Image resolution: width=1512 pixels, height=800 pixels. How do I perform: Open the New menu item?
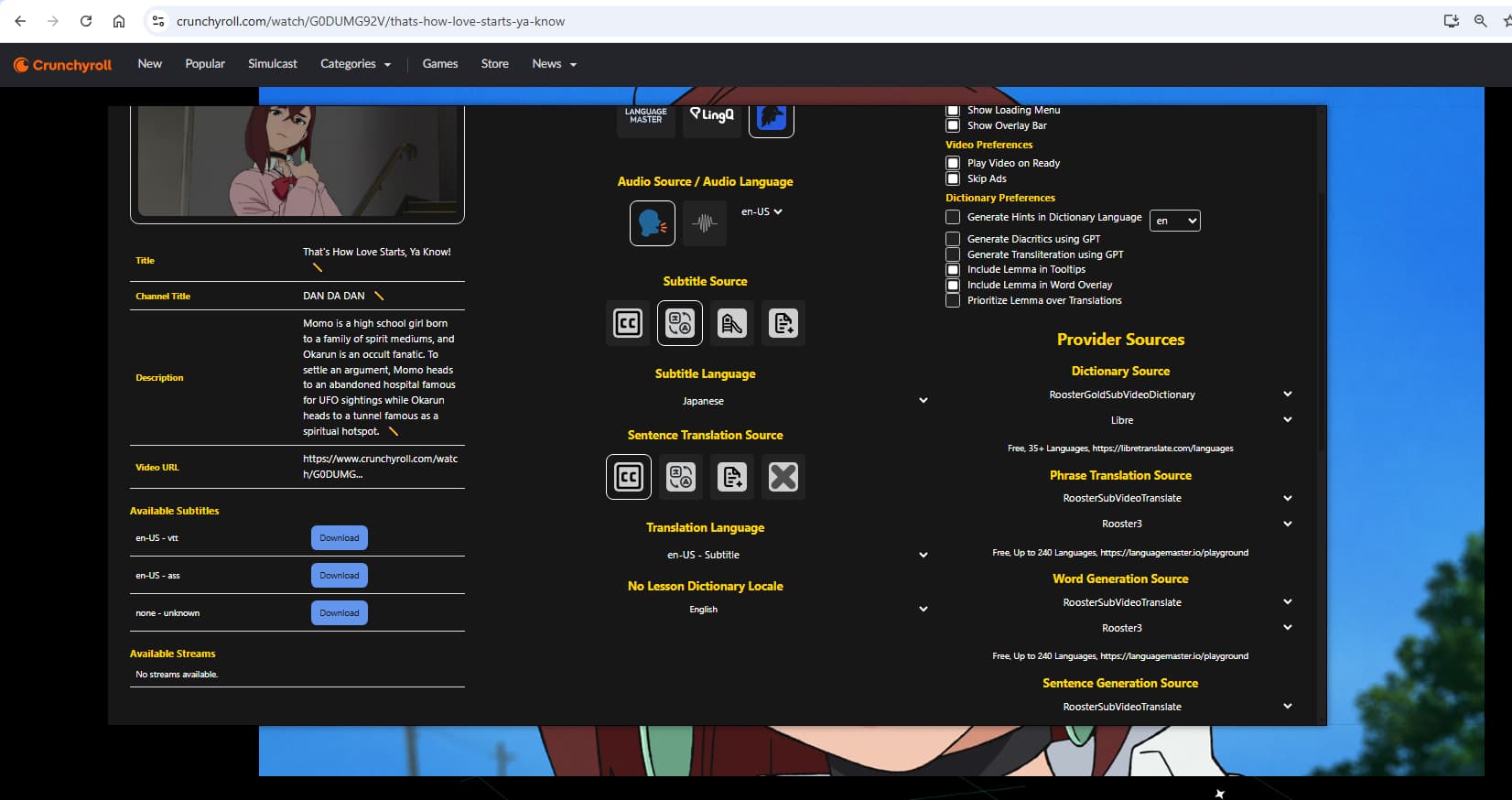150,64
